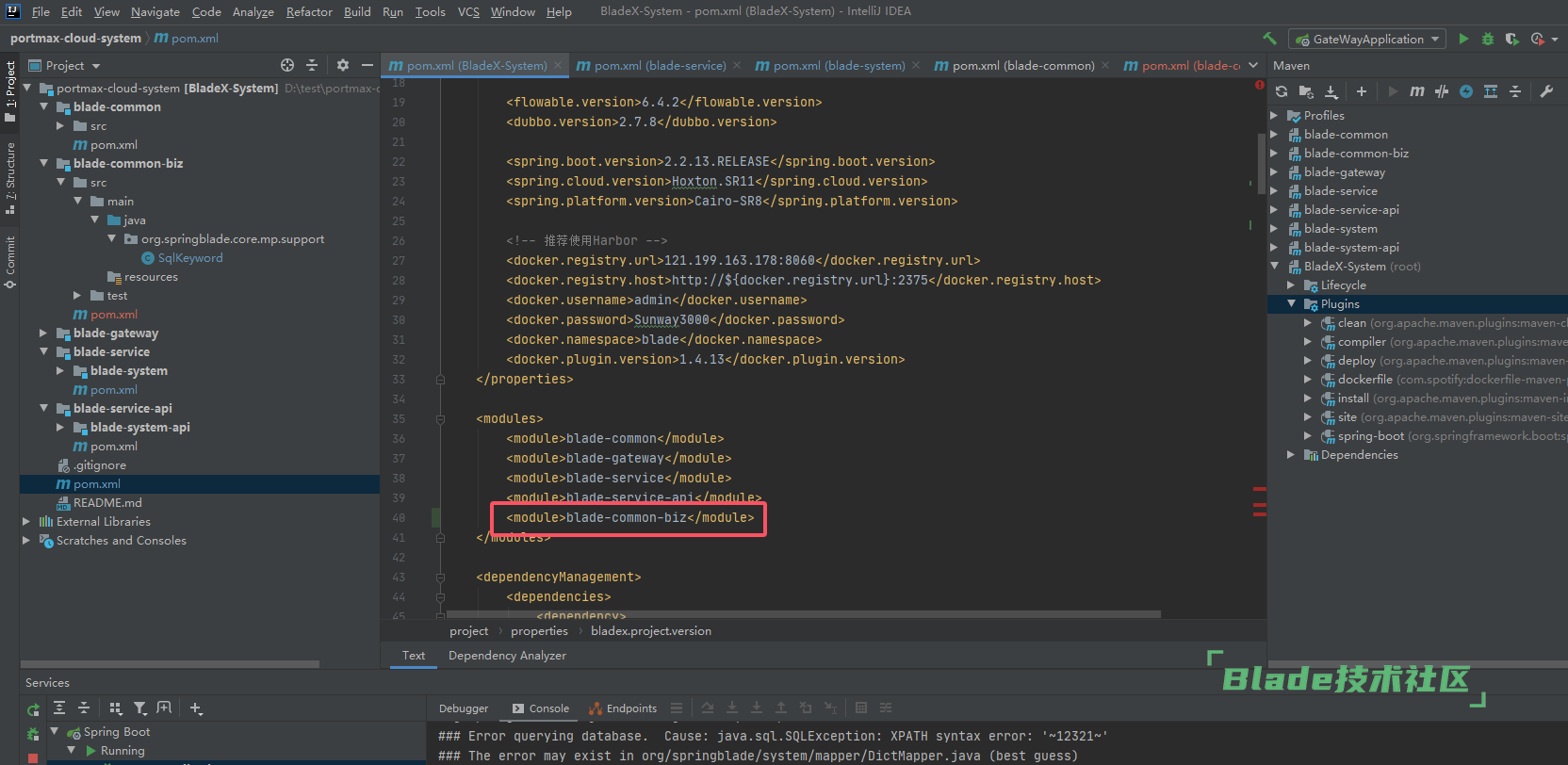Generate sources and update folders in Maven
This screenshot has height=765, width=1568.
pyautogui.click(x=1306, y=91)
